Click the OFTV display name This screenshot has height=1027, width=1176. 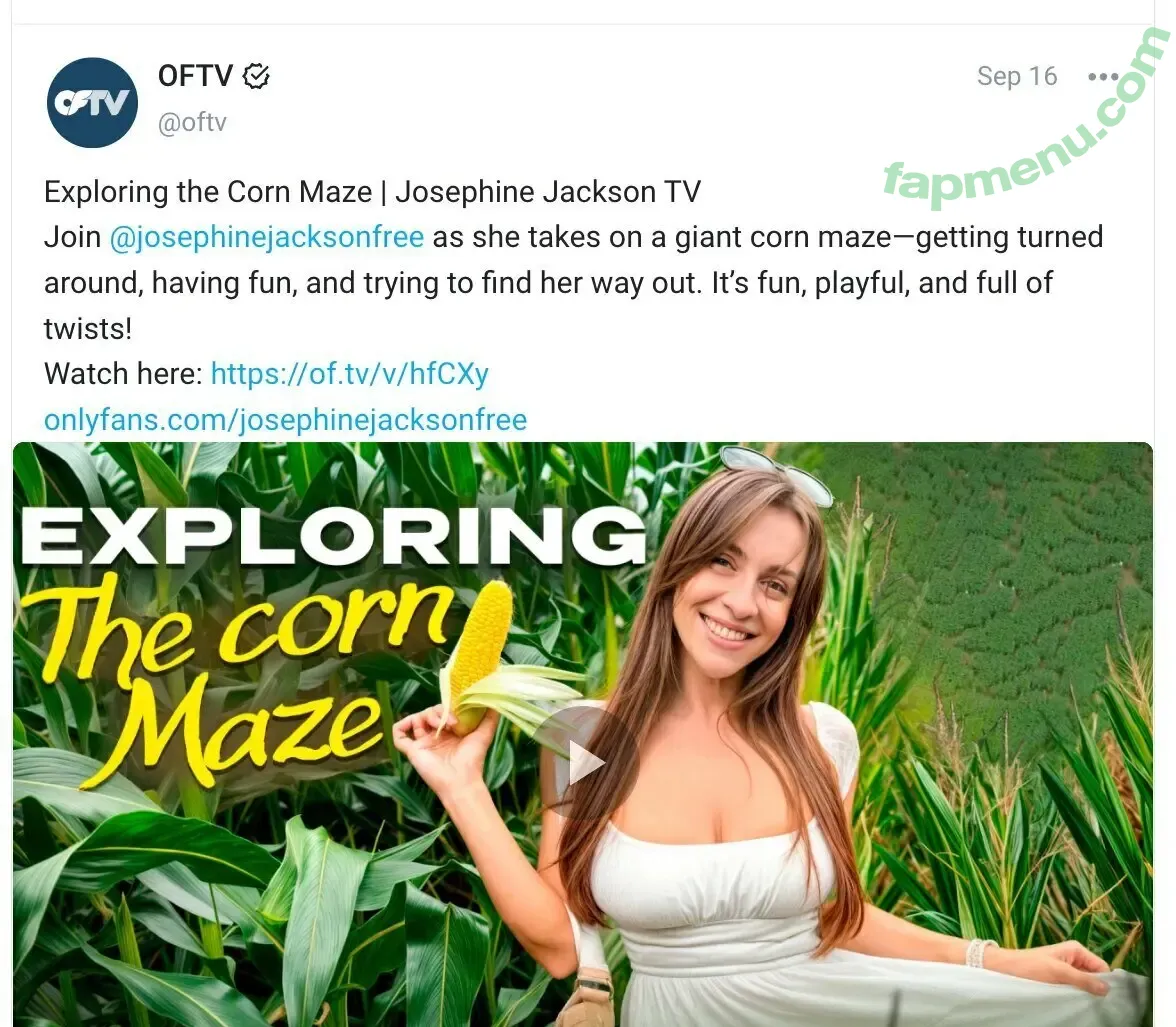click(x=196, y=76)
